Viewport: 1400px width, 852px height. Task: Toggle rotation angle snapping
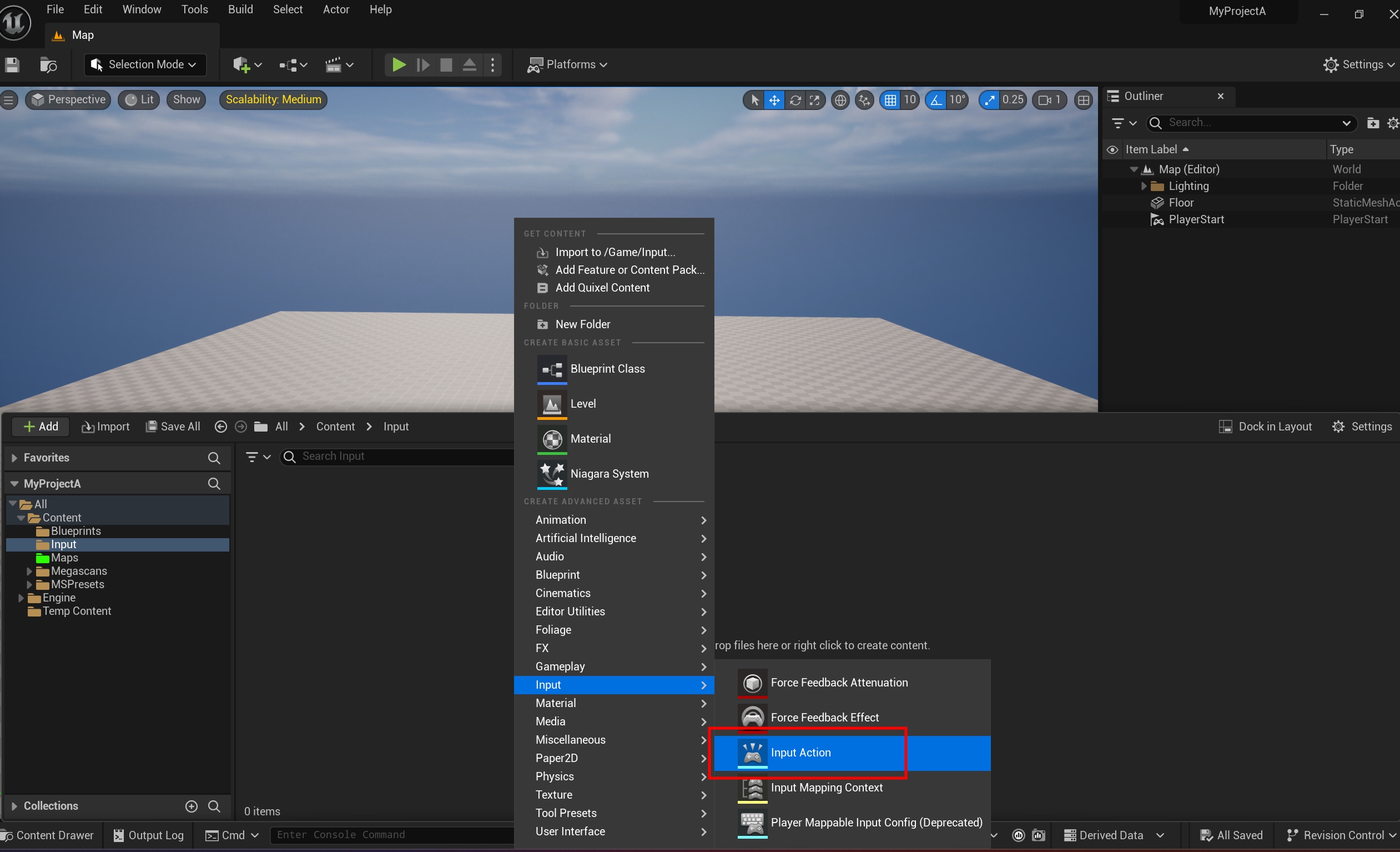coord(935,101)
